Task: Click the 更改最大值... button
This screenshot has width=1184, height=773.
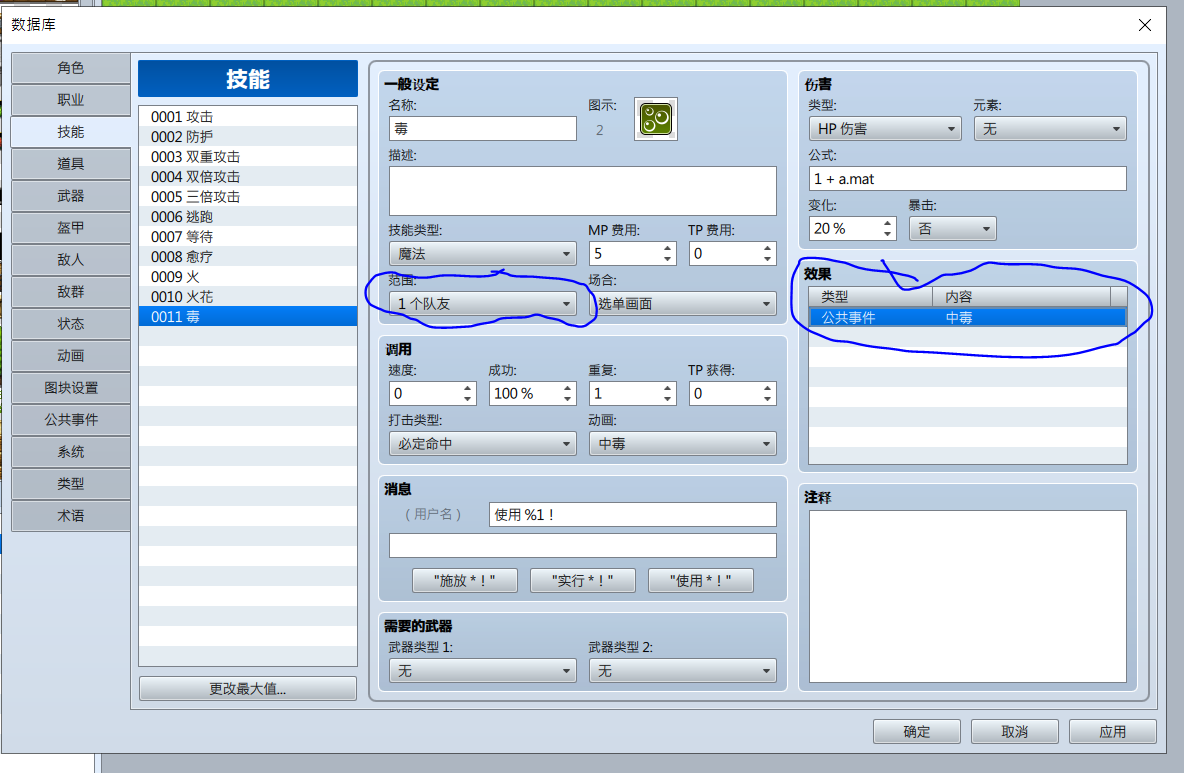Action: click(248, 688)
